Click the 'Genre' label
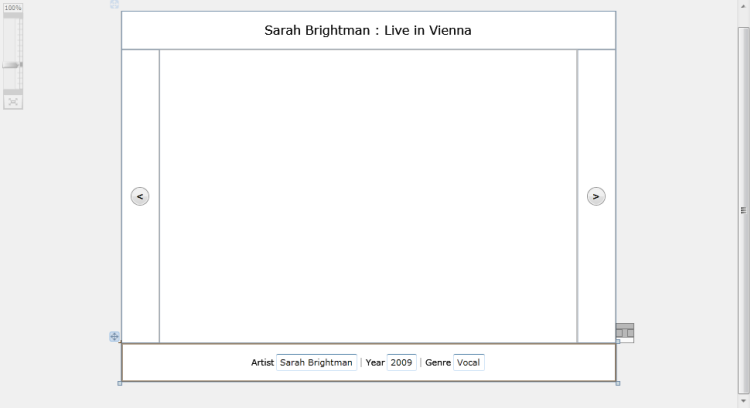Screen dimensions: 750x408 tap(438, 363)
